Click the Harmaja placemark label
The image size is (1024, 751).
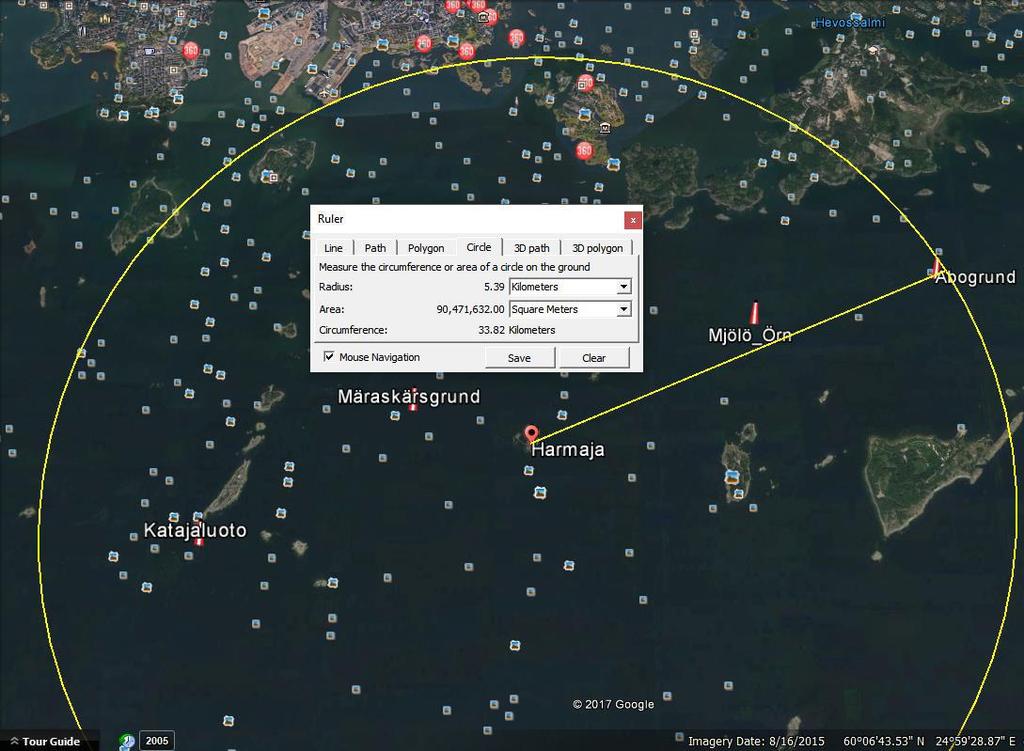click(568, 449)
